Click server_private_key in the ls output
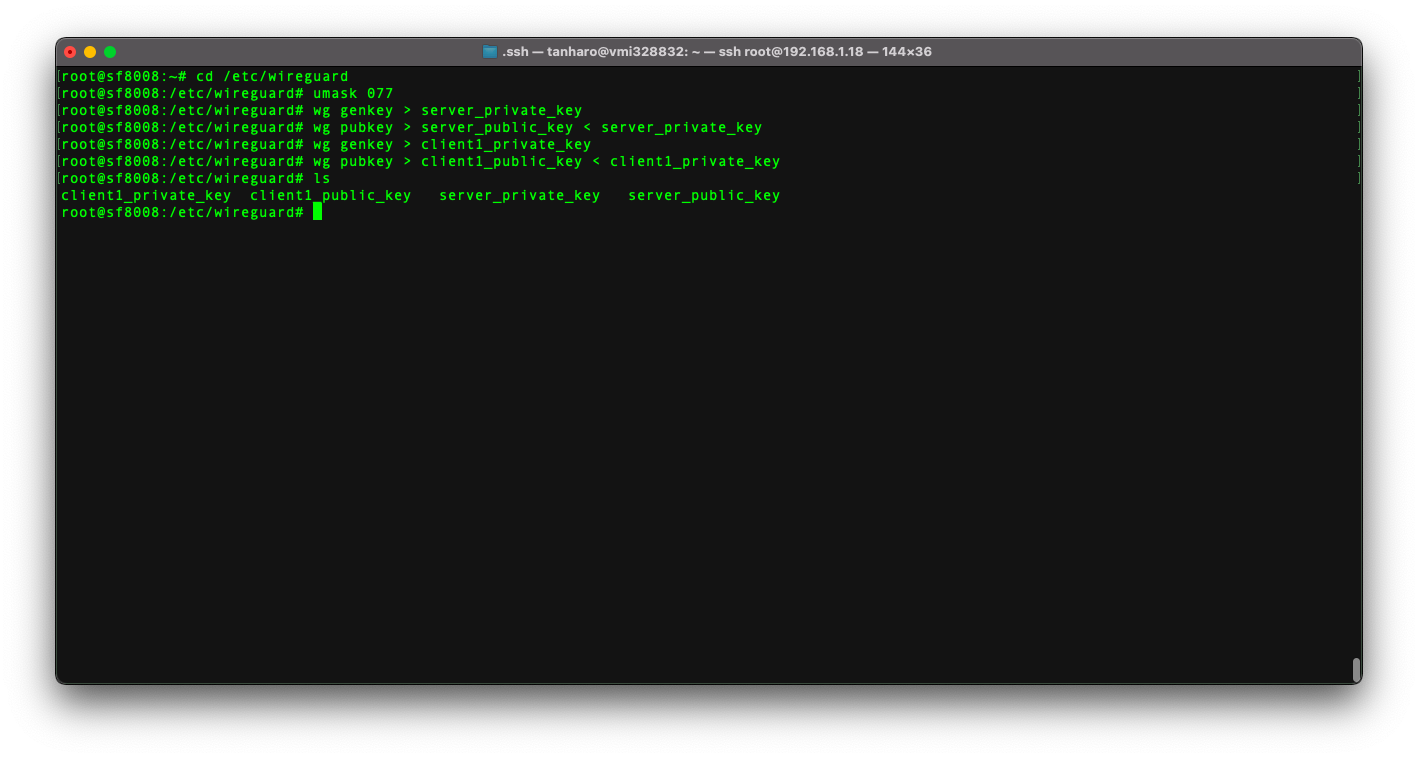Screen dimensions: 1418x758 click(519, 195)
